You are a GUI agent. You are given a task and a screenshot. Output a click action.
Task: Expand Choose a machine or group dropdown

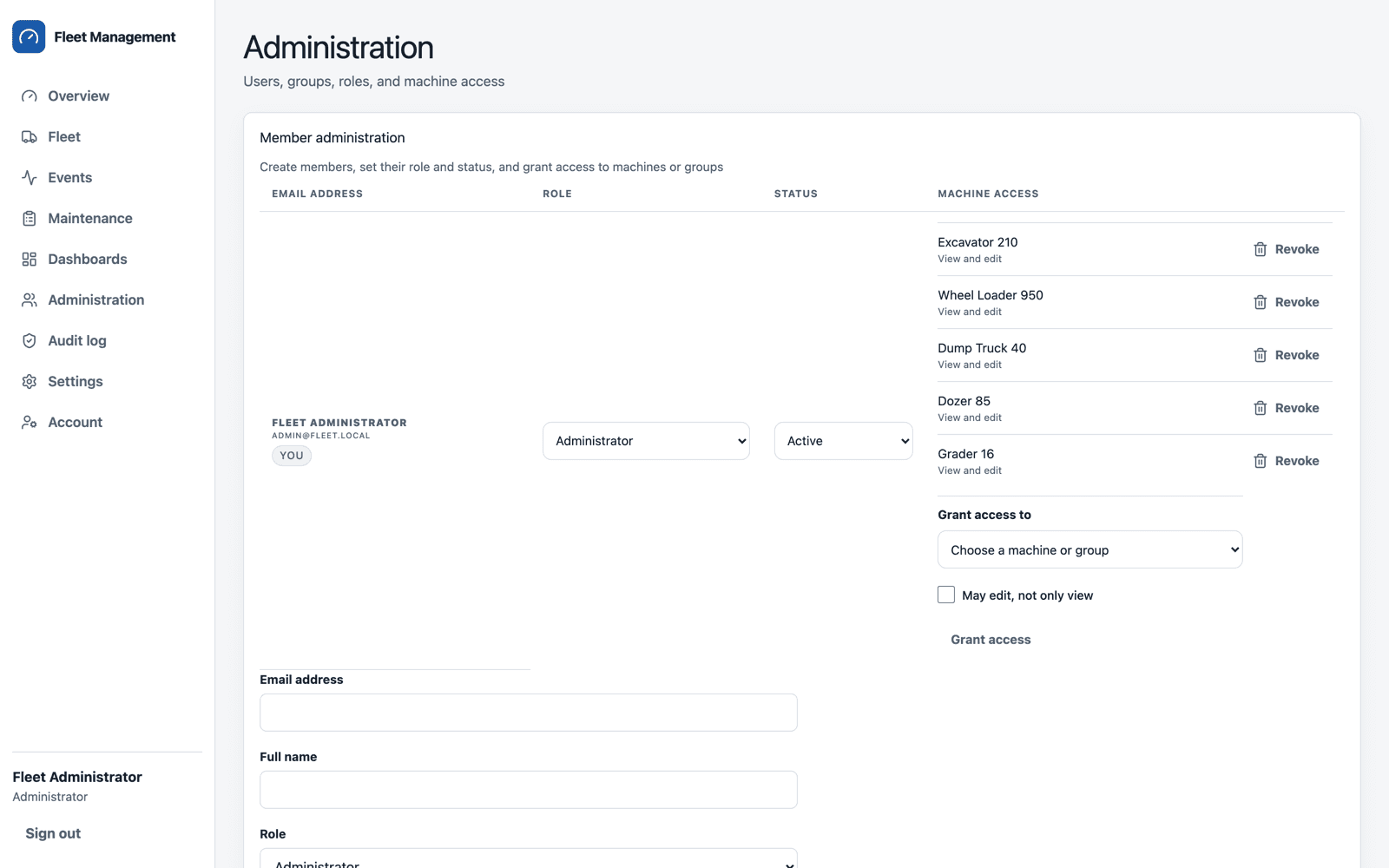[x=1089, y=549]
